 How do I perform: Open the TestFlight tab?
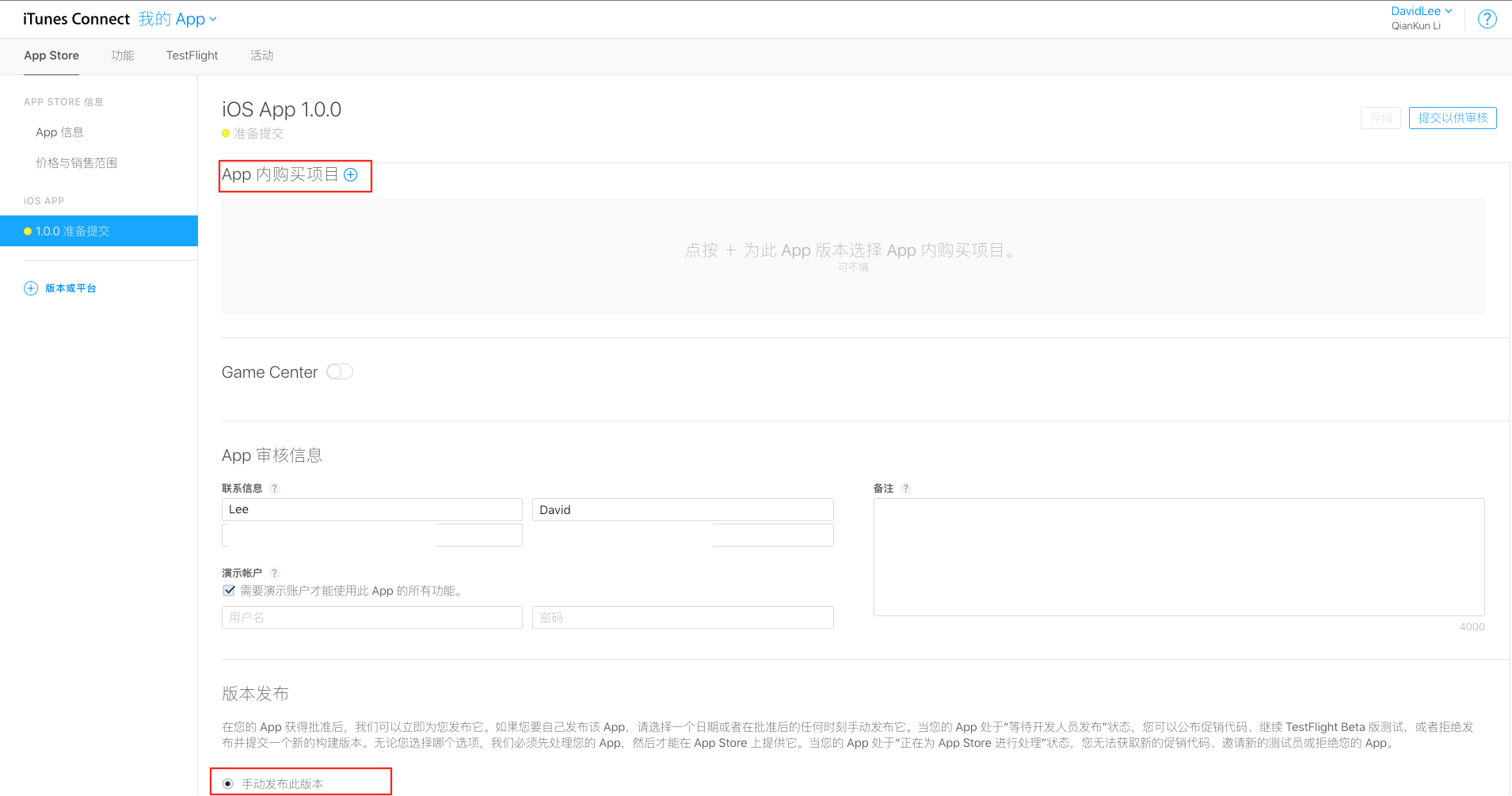[x=192, y=55]
